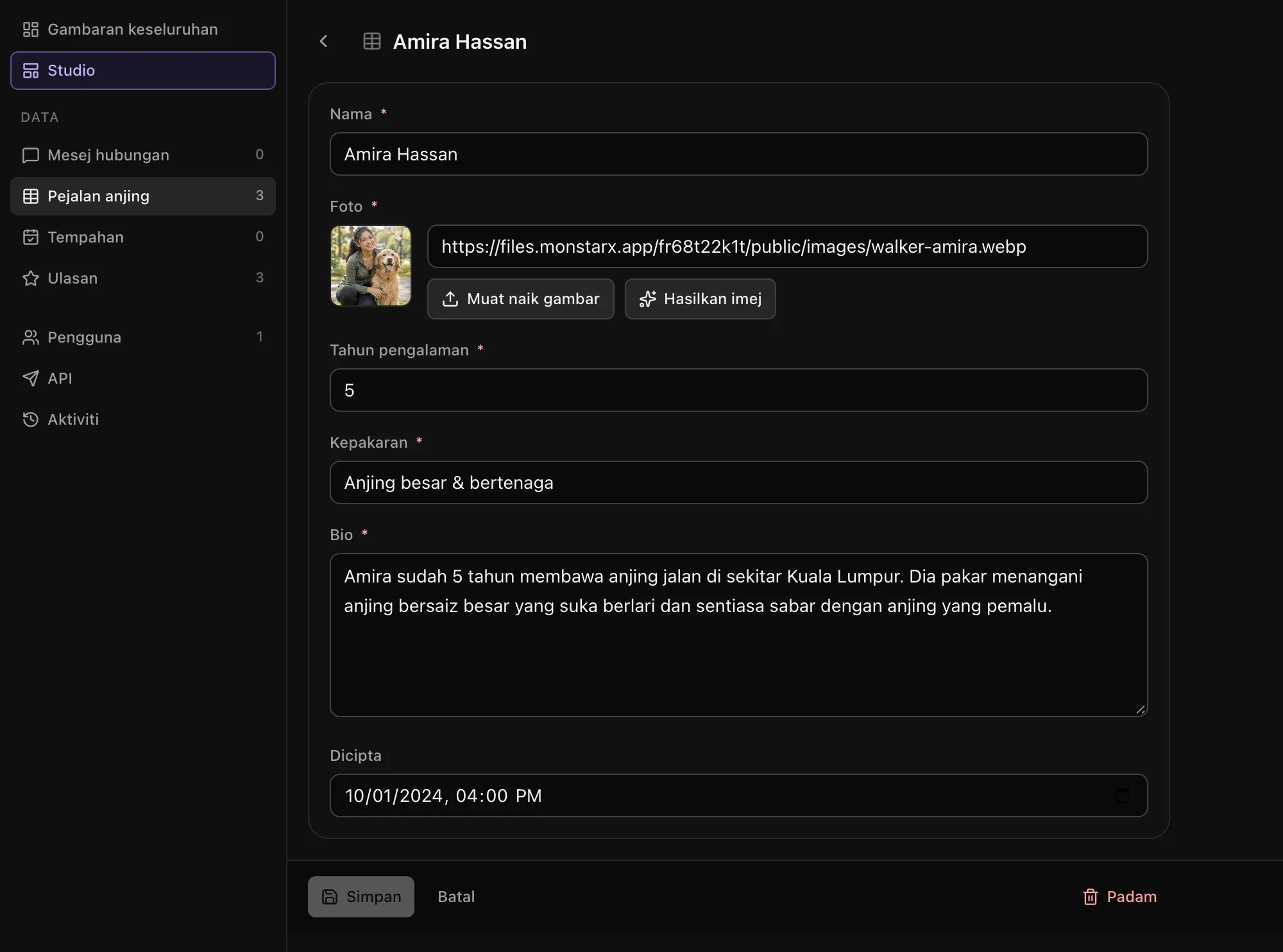1283x952 pixels.
Task: Open the calendar picker in Dicipta field
Action: coord(1122,795)
